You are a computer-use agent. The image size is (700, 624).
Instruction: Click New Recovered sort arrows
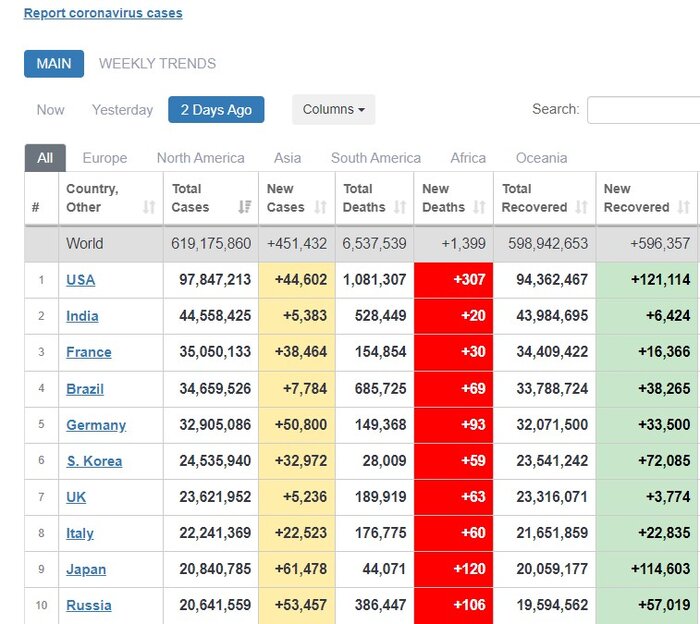tap(684, 208)
